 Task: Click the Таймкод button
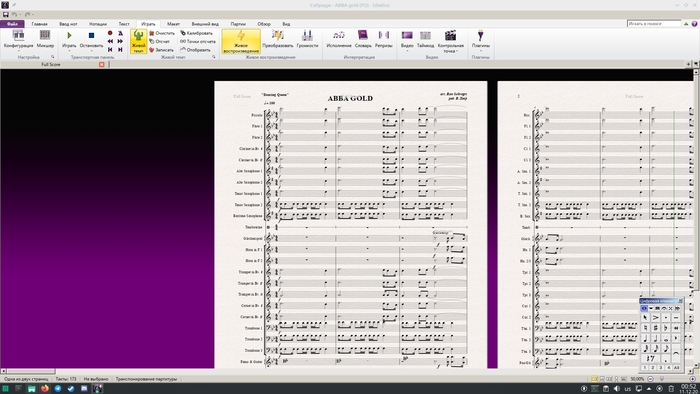tap(425, 39)
